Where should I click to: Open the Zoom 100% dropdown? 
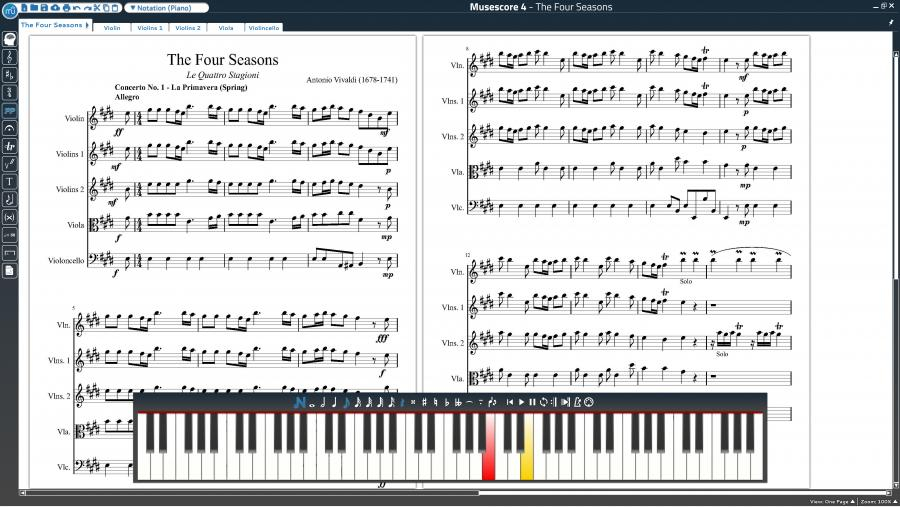[878, 501]
